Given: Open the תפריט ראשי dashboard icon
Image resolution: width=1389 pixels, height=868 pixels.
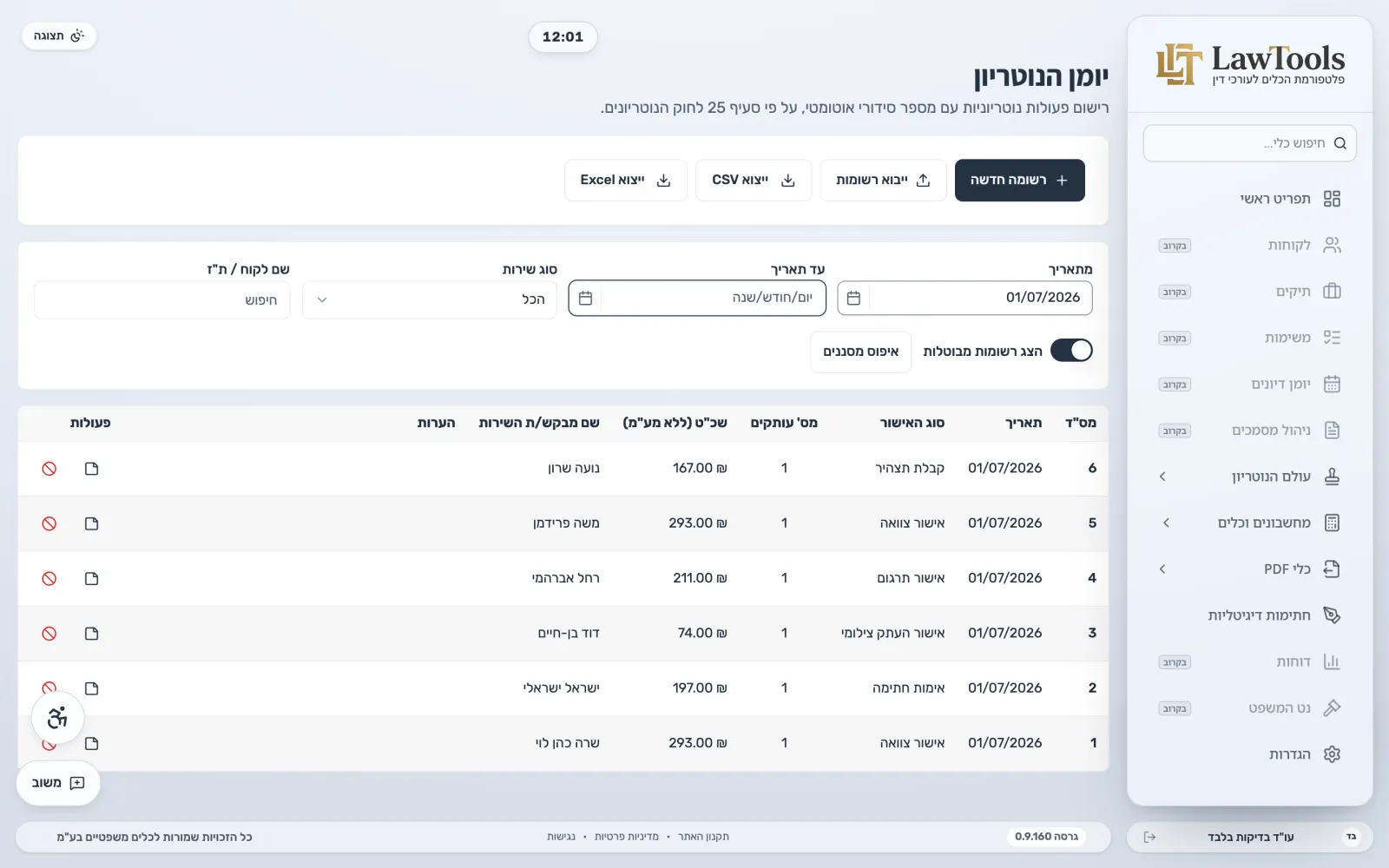Looking at the screenshot, I should coord(1332,199).
